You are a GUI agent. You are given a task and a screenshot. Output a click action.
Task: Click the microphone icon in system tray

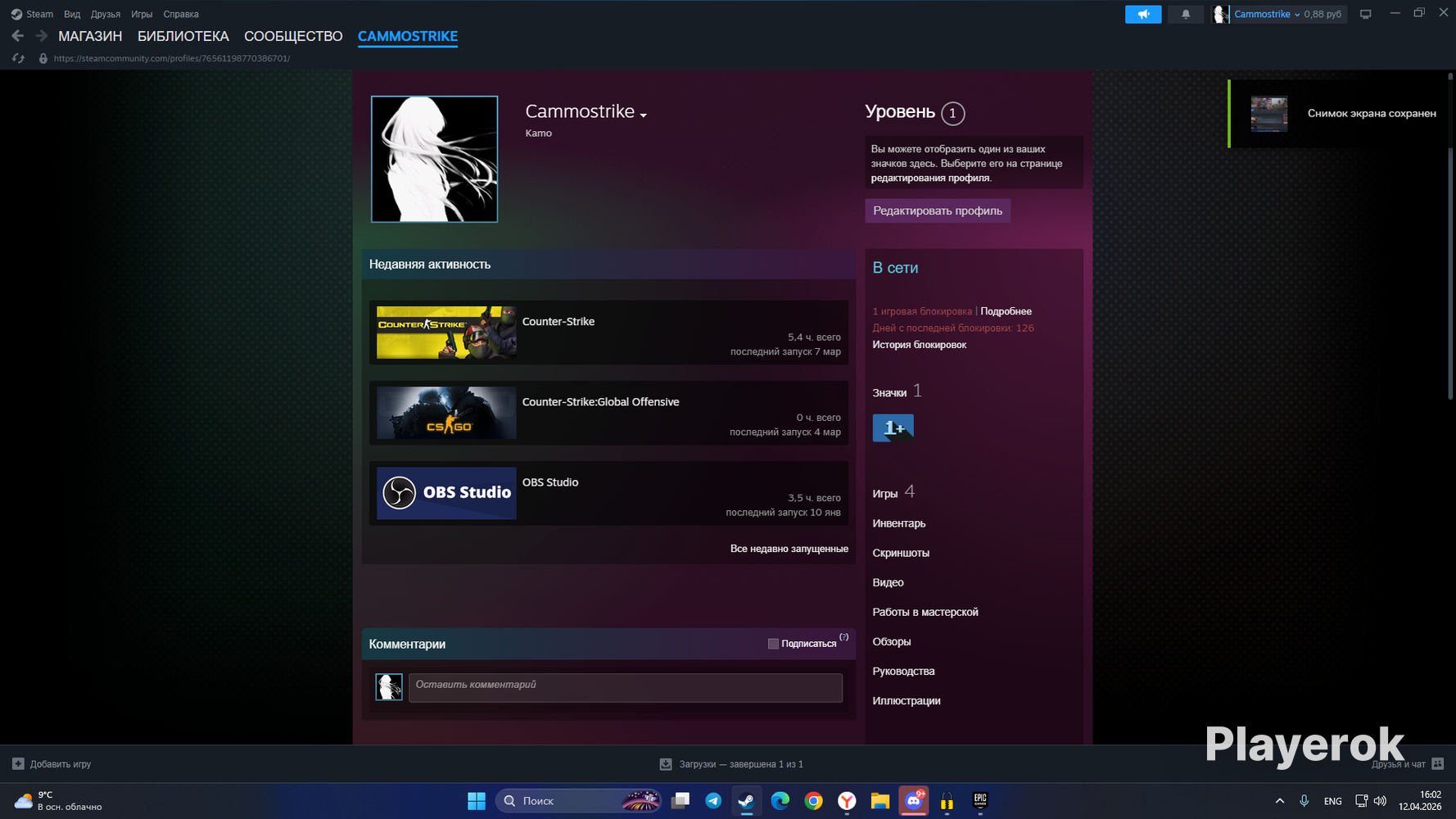(x=1304, y=801)
